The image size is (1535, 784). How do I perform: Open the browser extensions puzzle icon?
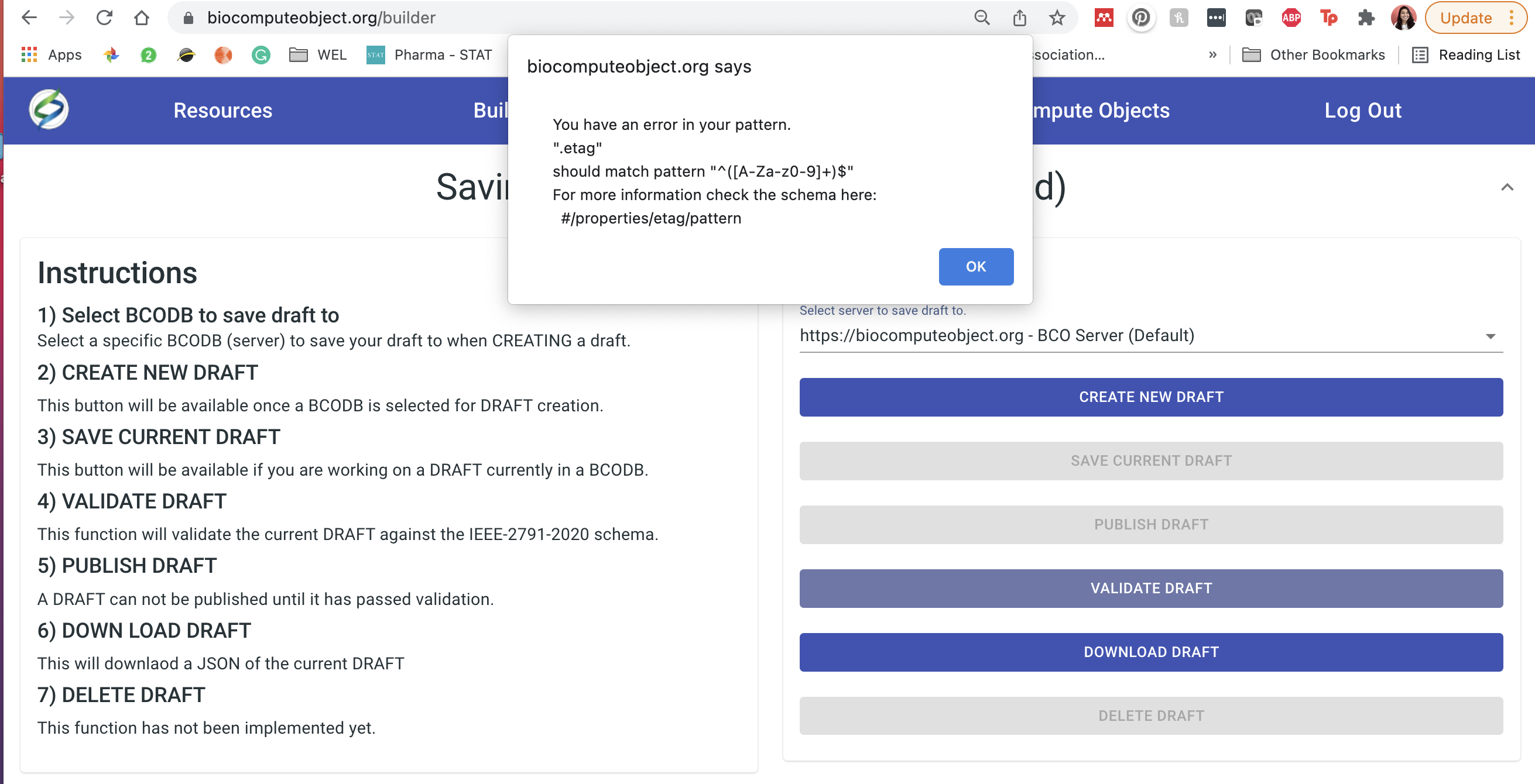tap(1368, 18)
